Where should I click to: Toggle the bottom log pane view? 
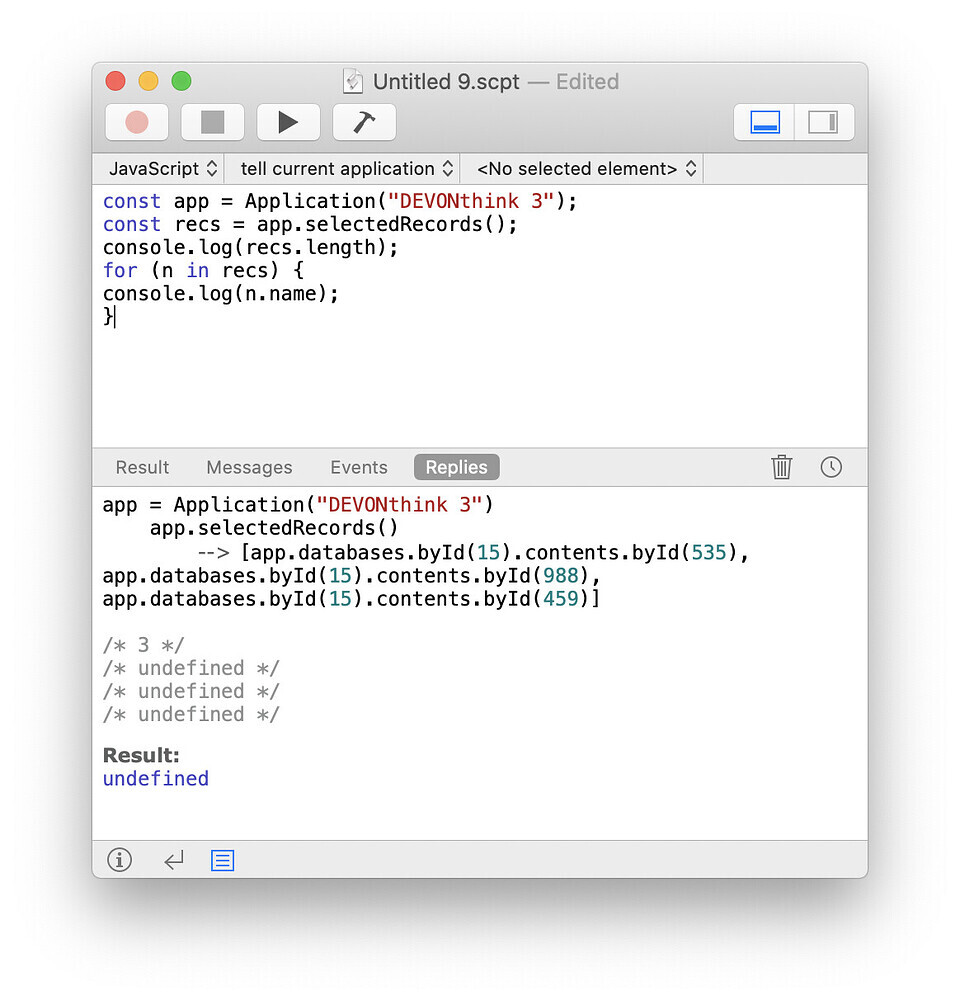coord(765,122)
